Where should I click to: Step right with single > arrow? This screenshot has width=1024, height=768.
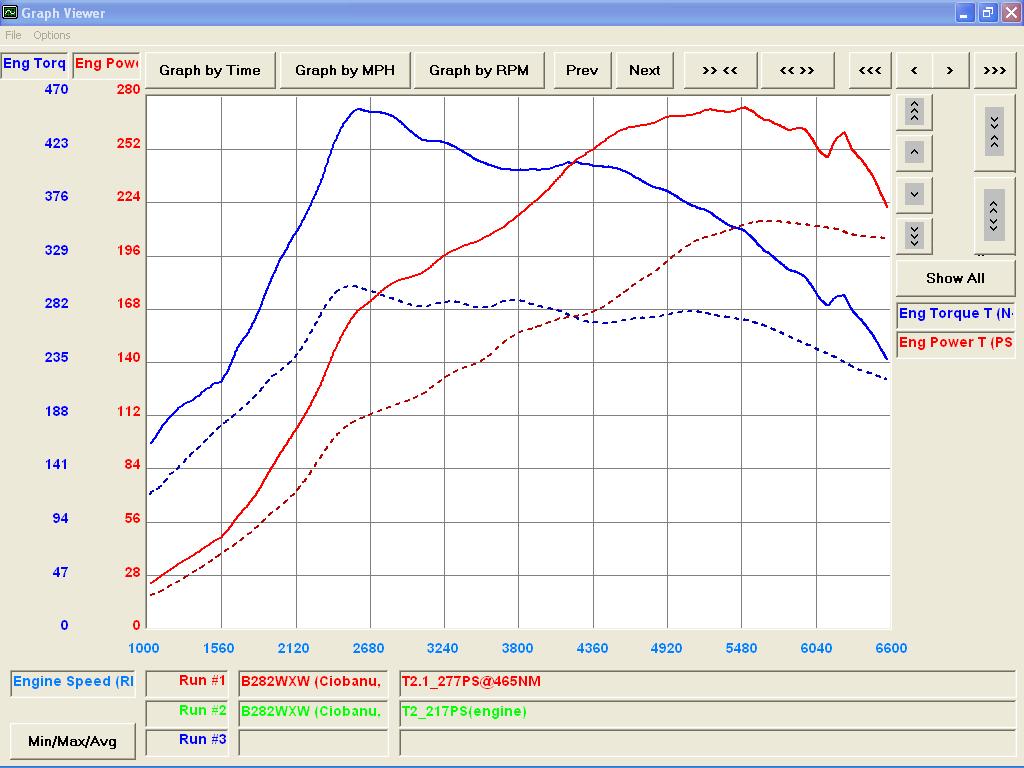pyautogui.click(x=950, y=71)
